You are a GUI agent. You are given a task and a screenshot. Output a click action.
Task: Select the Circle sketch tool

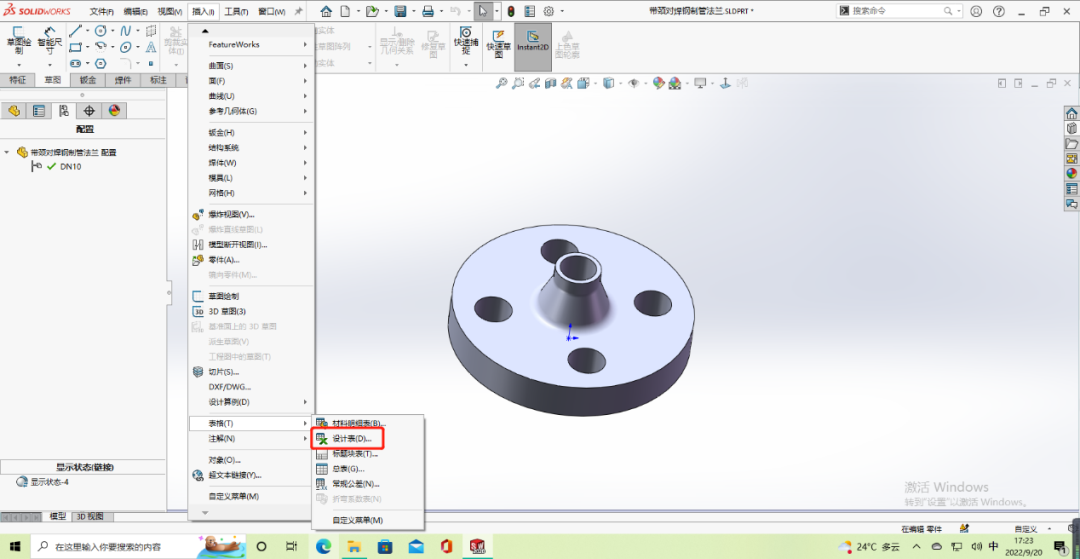pos(101,31)
